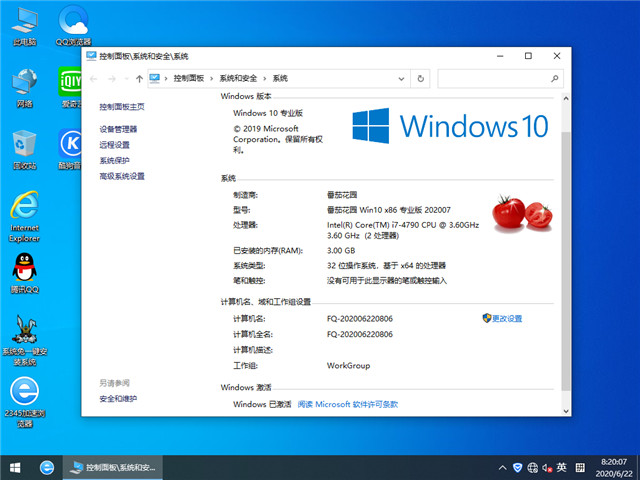The height and width of the screenshot is (480, 640).
Task: Open the IME keyboard tray icon
Action: point(580,468)
